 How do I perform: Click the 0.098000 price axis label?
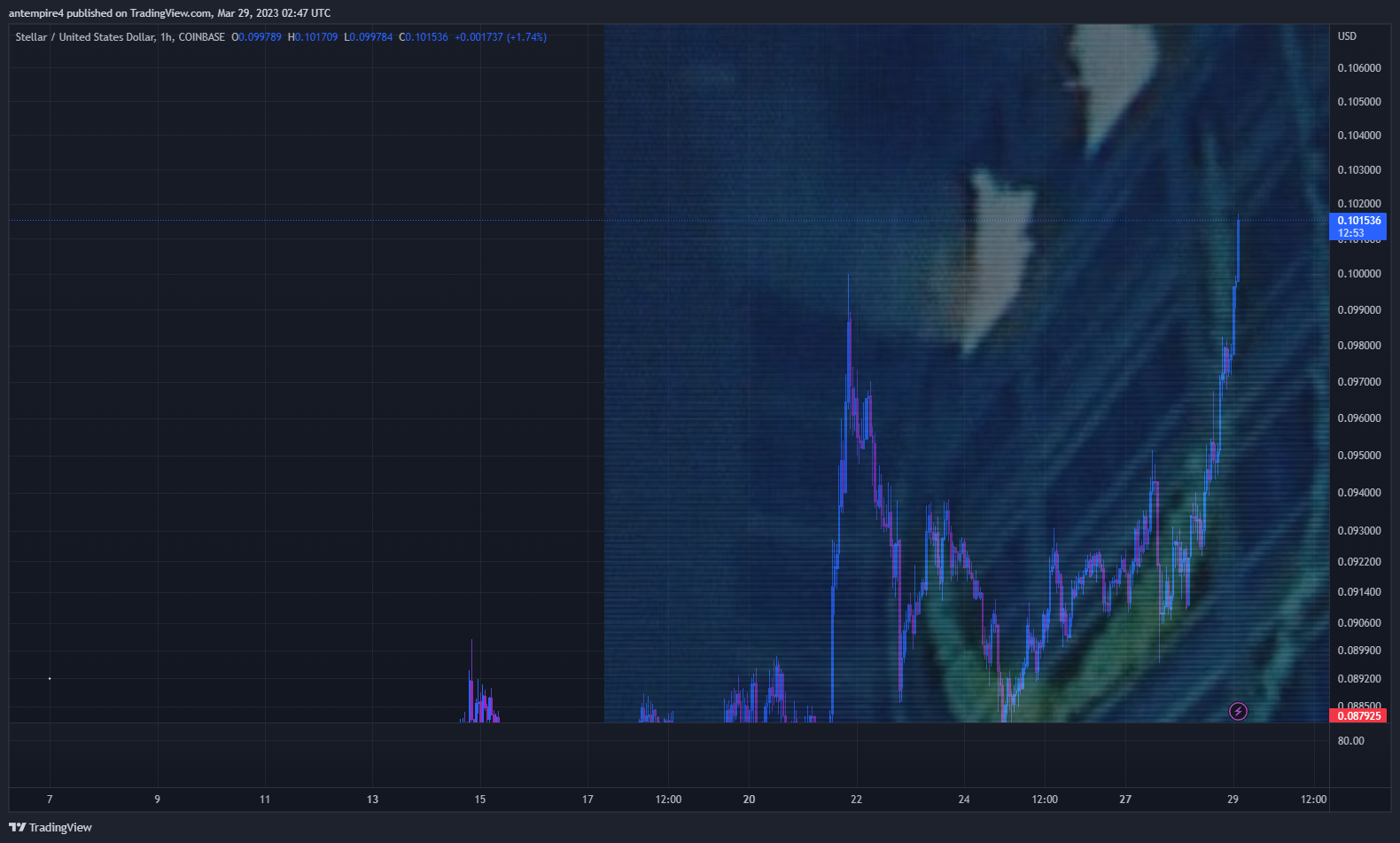pyautogui.click(x=1359, y=346)
